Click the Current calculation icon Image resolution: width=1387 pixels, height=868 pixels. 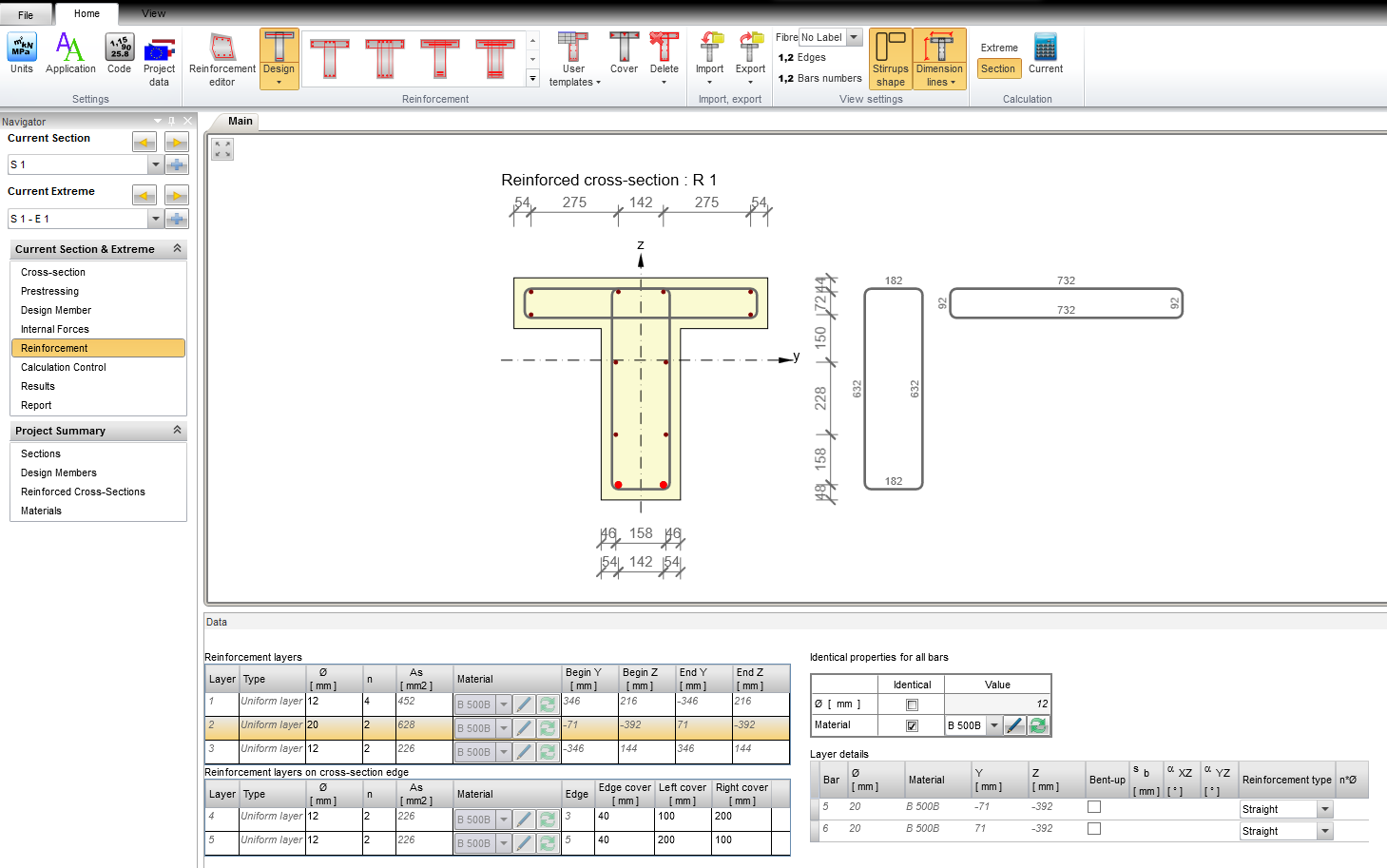pyautogui.click(x=1045, y=53)
